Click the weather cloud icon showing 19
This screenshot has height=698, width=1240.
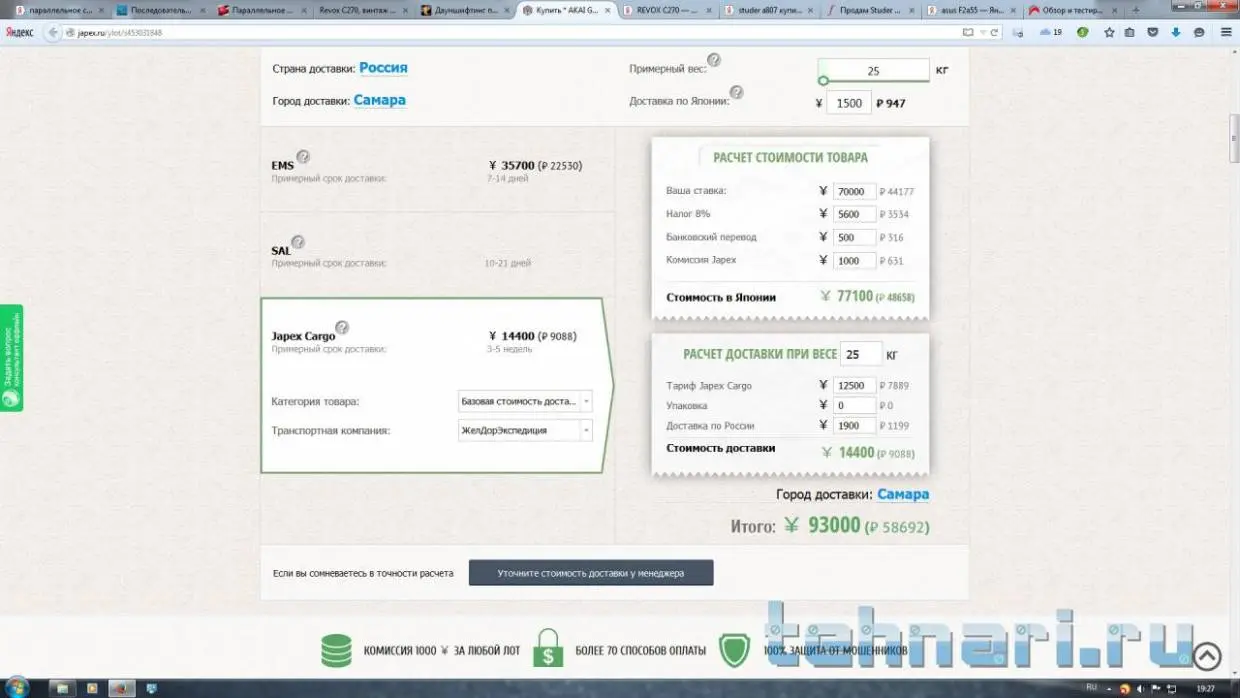pyautogui.click(x=1050, y=32)
